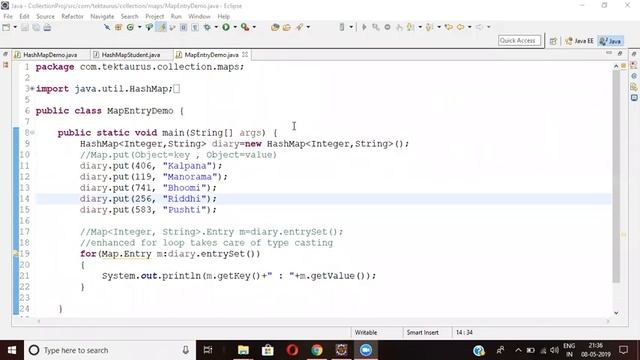
Task: Open the Run menu
Action: (176, 16)
